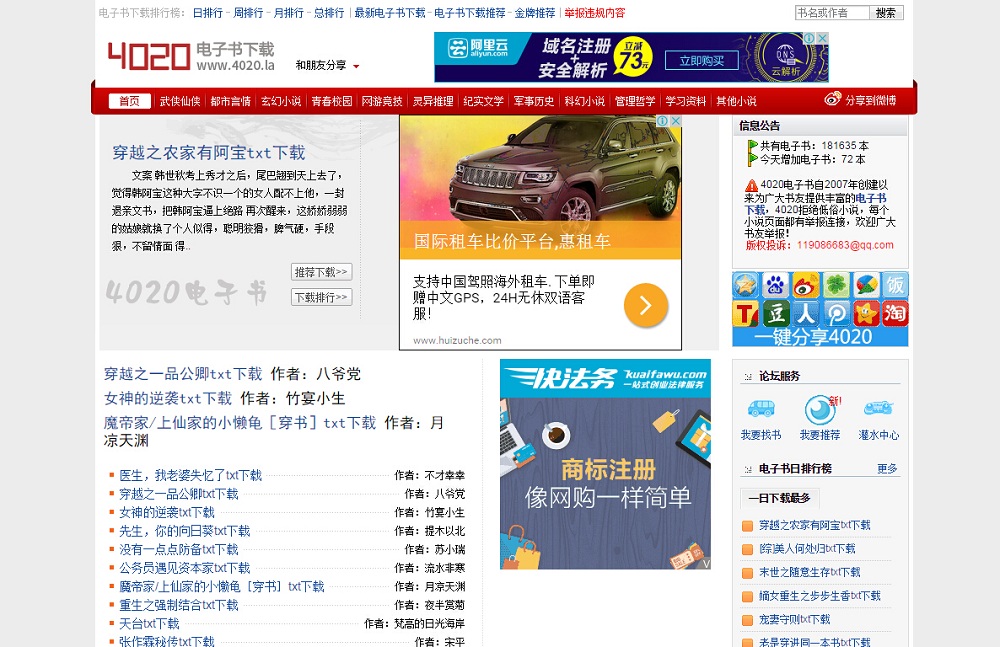This screenshot has height=647, width=1000.
Task: Share via Google Buzz bubble icon
Action: pos(865,285)
